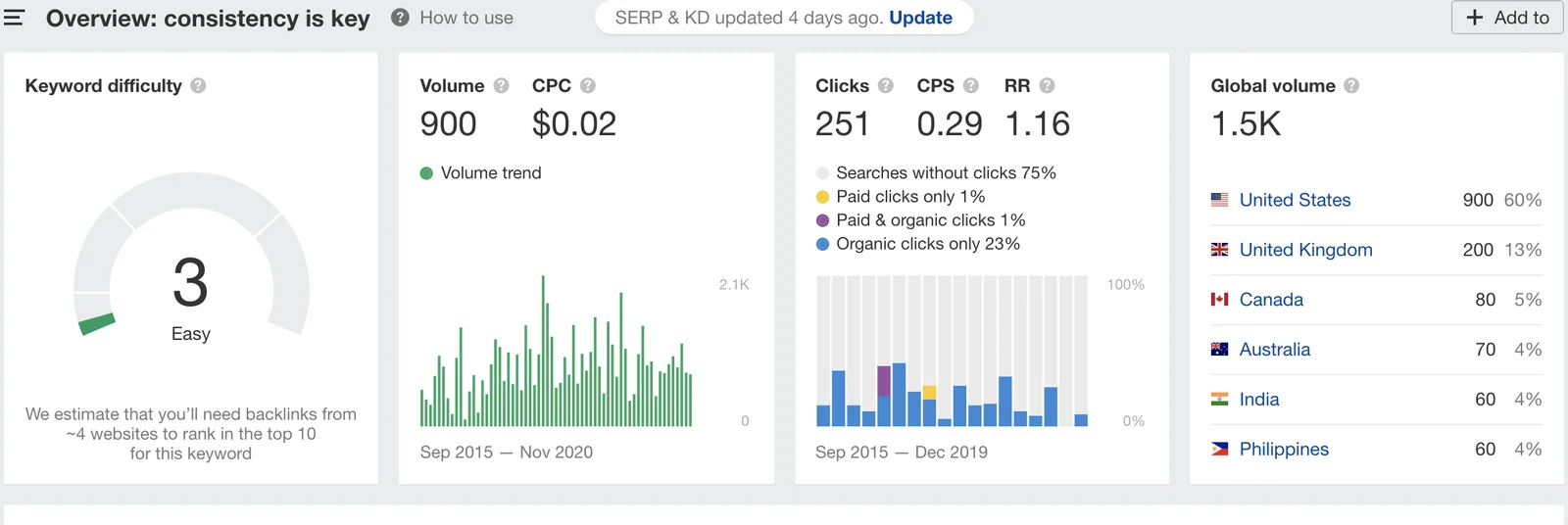Click the Clicks value 251
1568x525 pixels.
click(x=842, y=124)
